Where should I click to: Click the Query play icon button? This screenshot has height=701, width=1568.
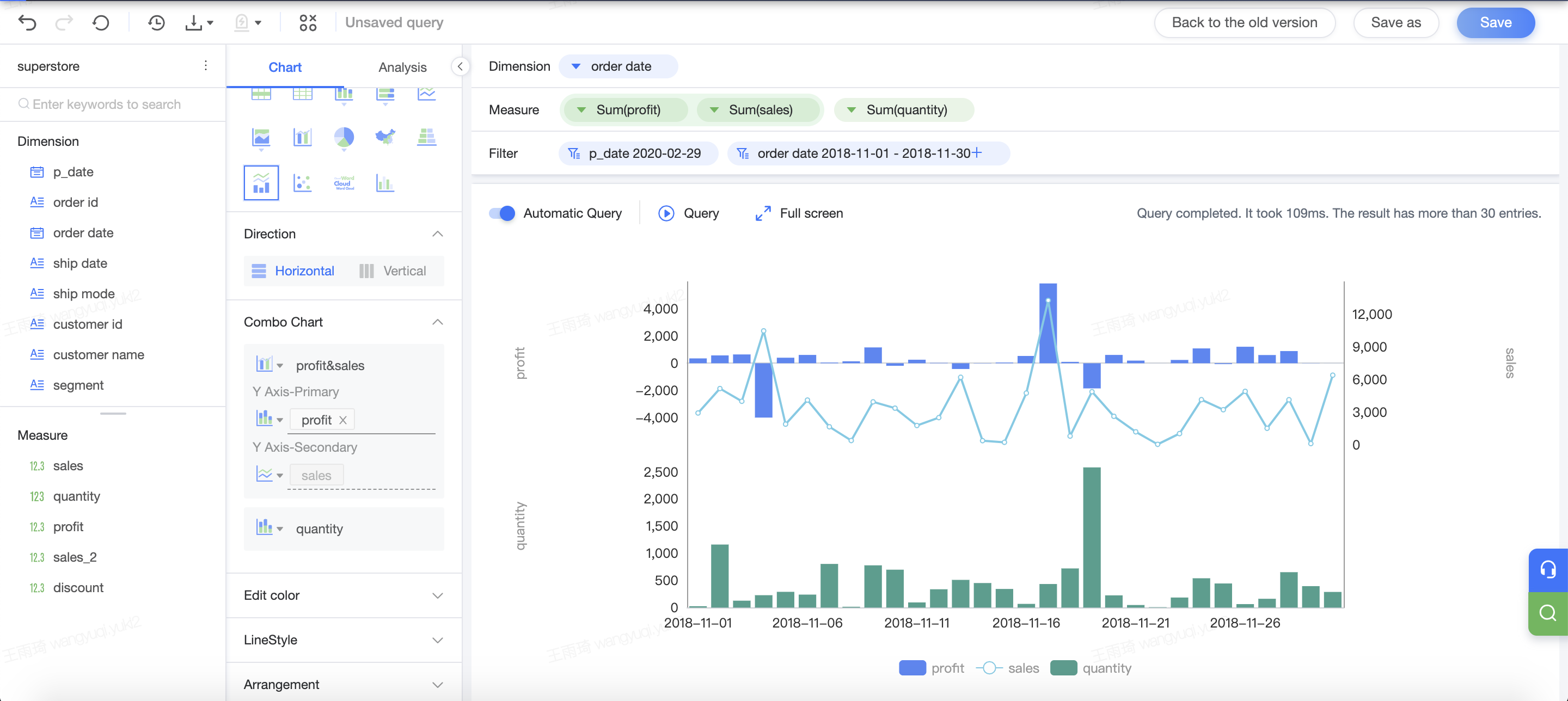coord(666,213)
